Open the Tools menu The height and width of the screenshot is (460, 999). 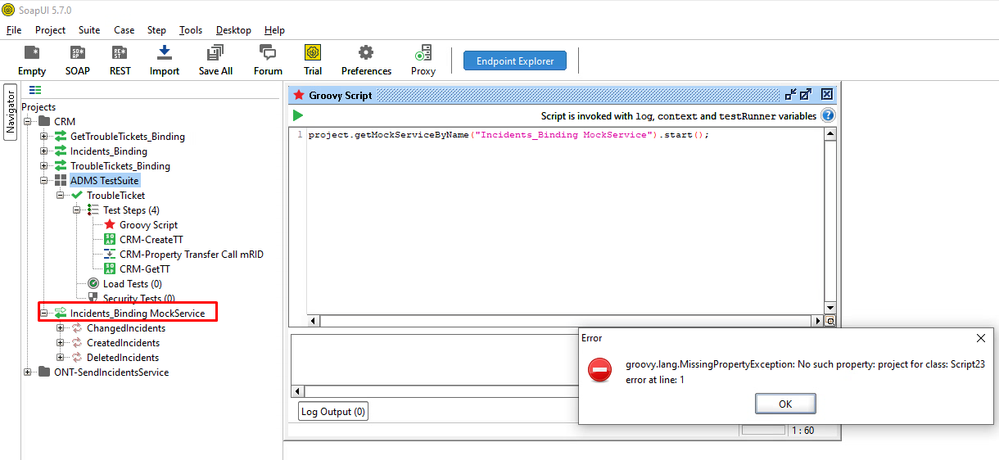(190, 30)
